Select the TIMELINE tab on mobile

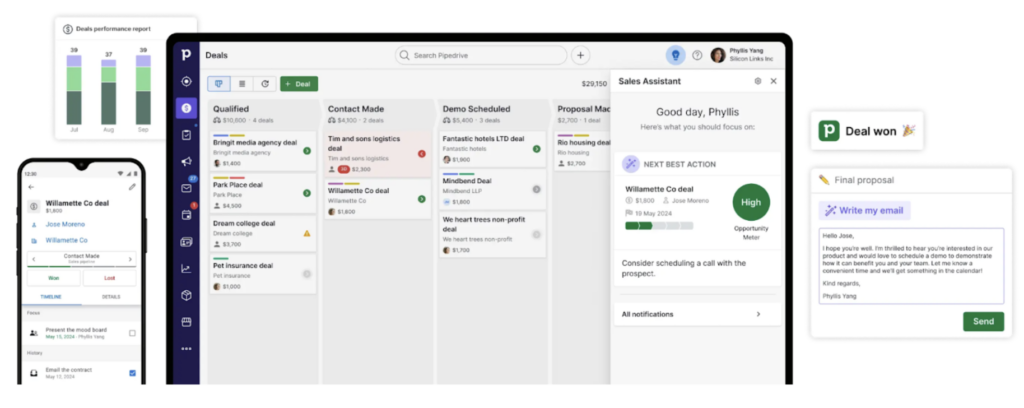pyautogui.click(x=52, y=297)
